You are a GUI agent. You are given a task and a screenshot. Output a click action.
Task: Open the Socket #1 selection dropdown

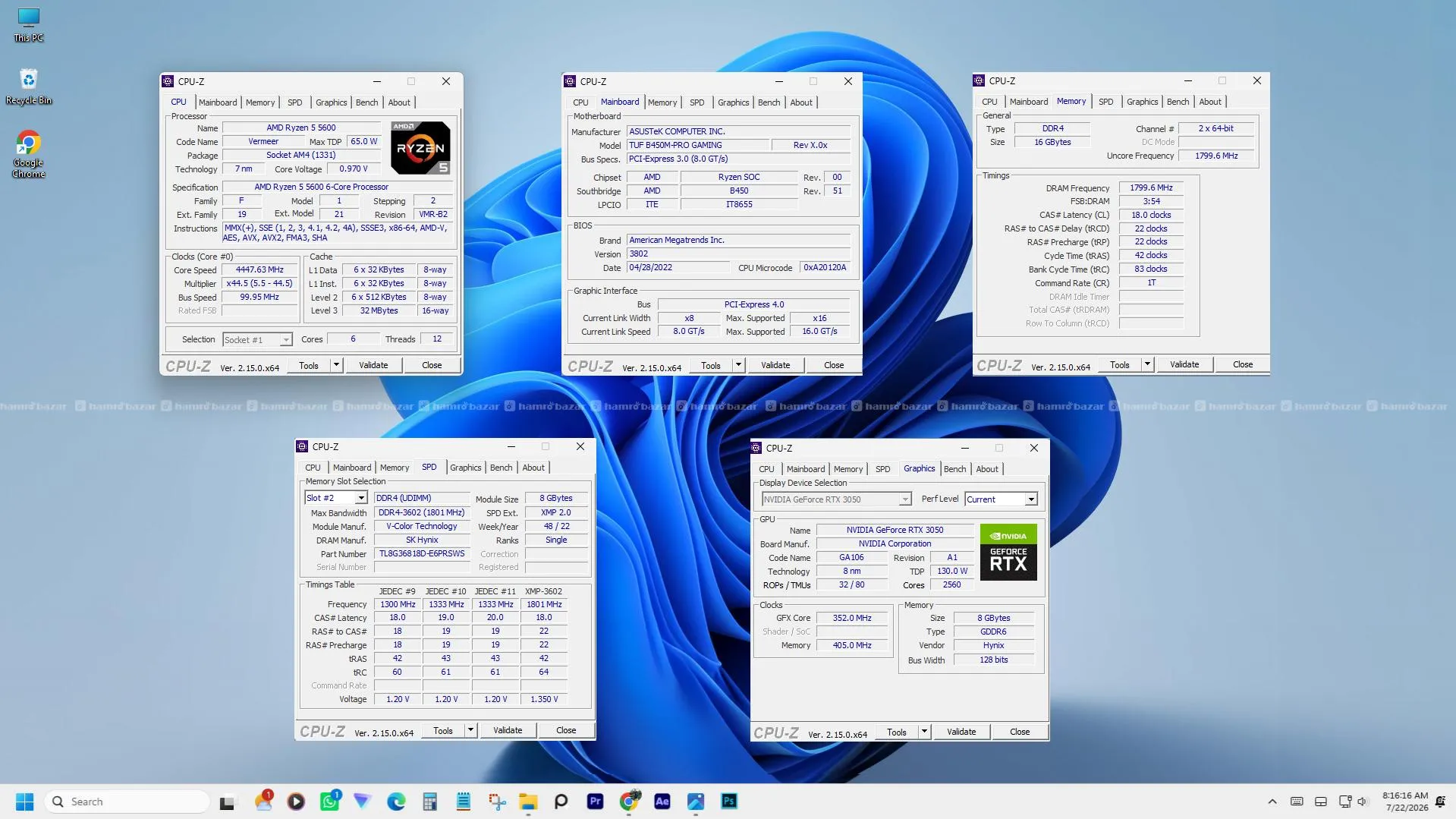(x=257, y=340)
